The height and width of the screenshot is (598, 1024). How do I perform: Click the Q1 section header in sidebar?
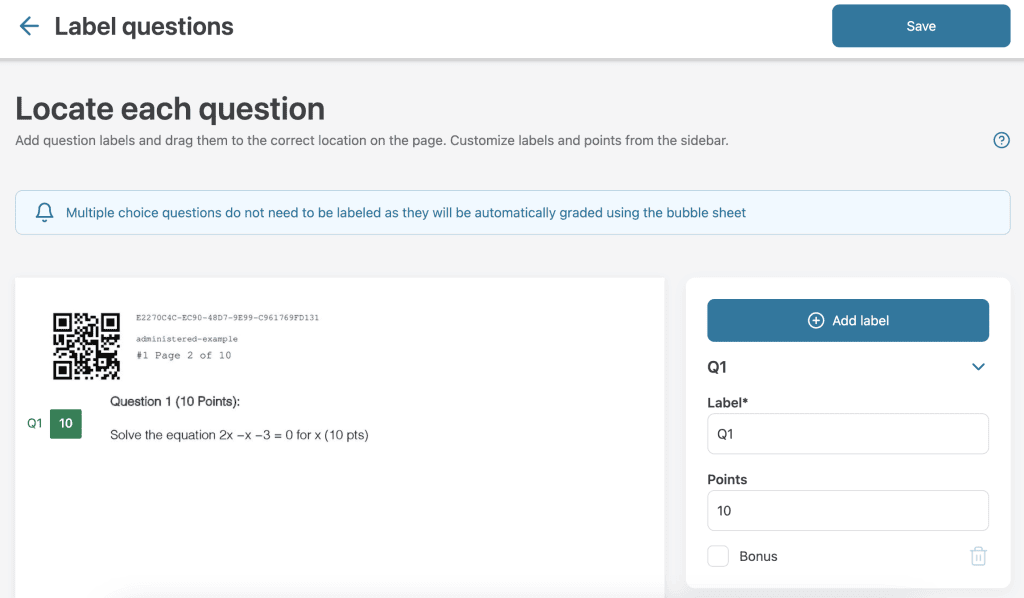point(717,367)
